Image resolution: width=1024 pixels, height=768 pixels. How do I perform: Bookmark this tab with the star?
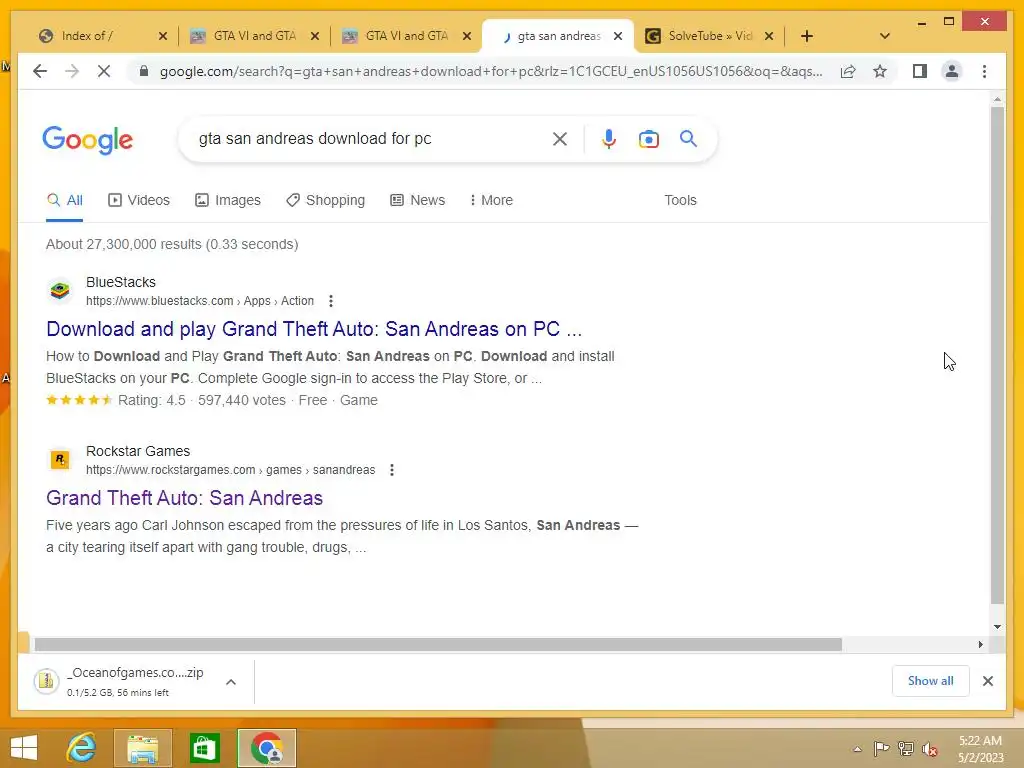[x=880, y=71]
